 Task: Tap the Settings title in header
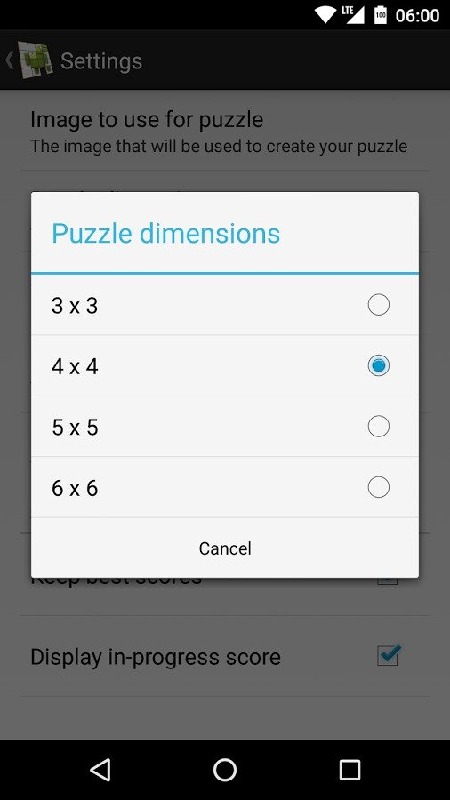pos(101,61)
